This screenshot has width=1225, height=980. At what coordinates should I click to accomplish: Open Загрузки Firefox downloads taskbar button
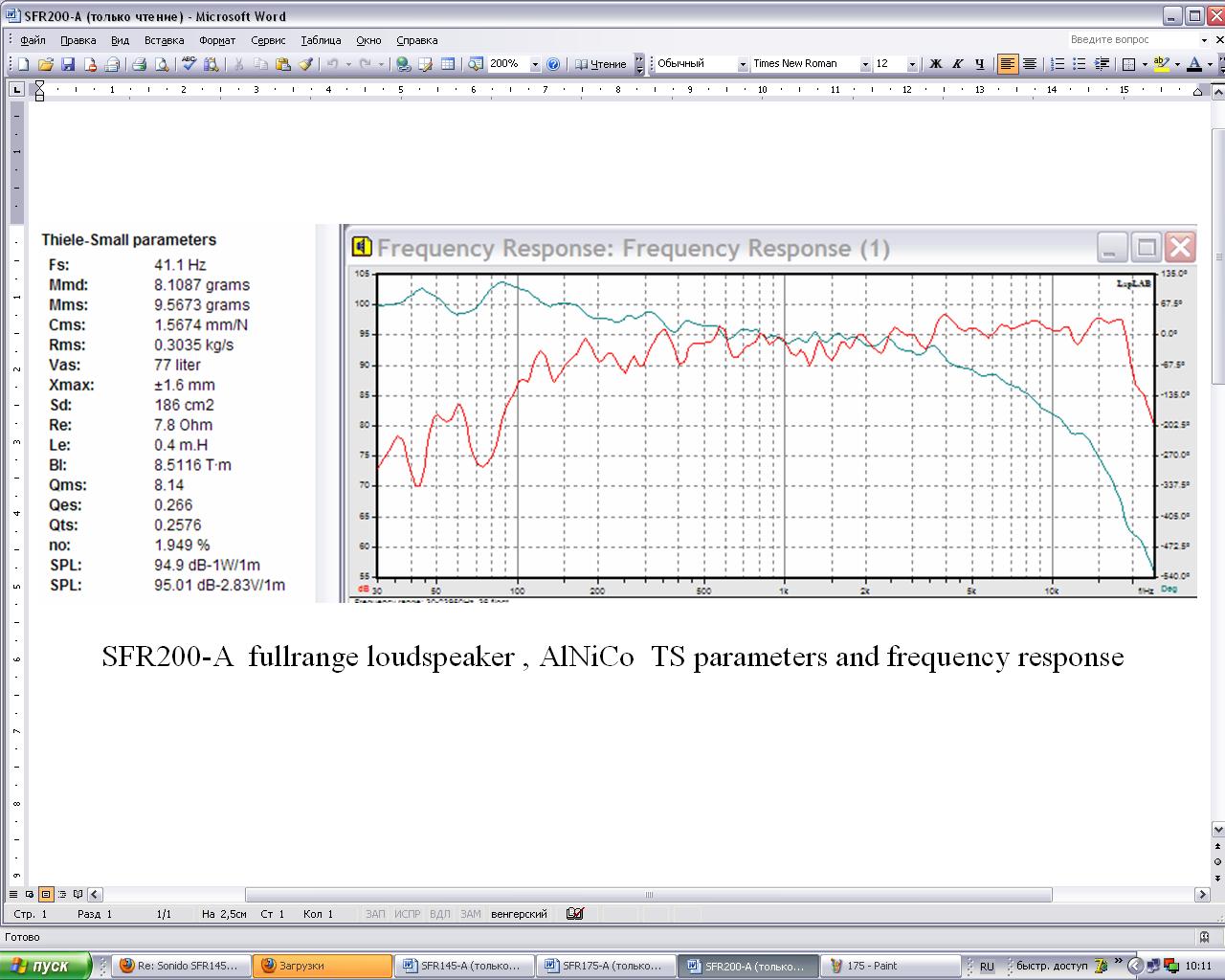coord(323,966)
